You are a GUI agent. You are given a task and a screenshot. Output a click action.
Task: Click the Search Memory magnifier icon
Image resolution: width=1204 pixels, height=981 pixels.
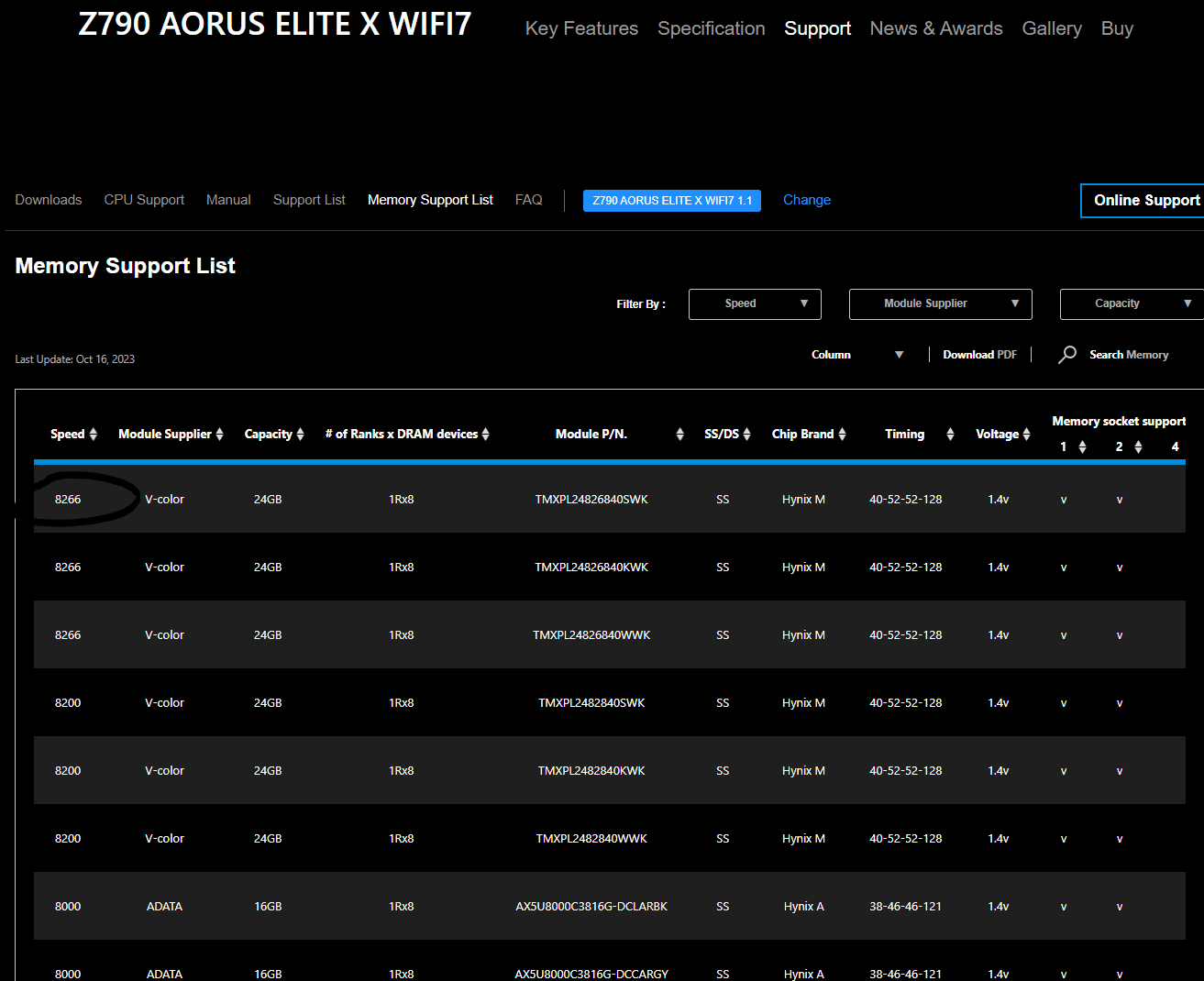coord(1067,355)
